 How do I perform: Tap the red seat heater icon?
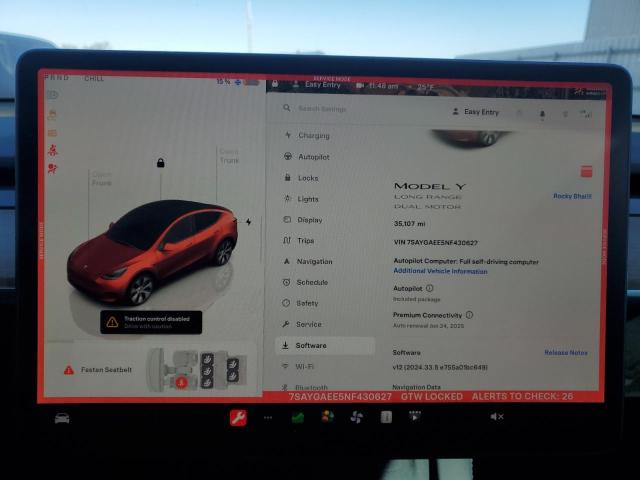182,382
